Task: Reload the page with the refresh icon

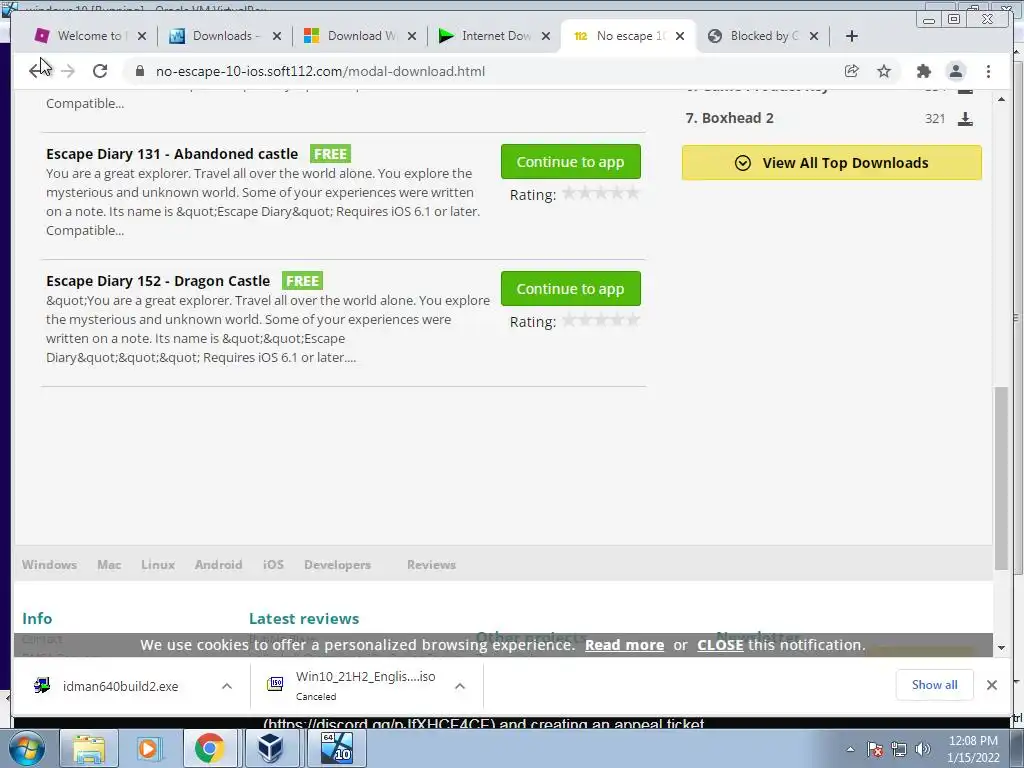Action: pos(100,71)
